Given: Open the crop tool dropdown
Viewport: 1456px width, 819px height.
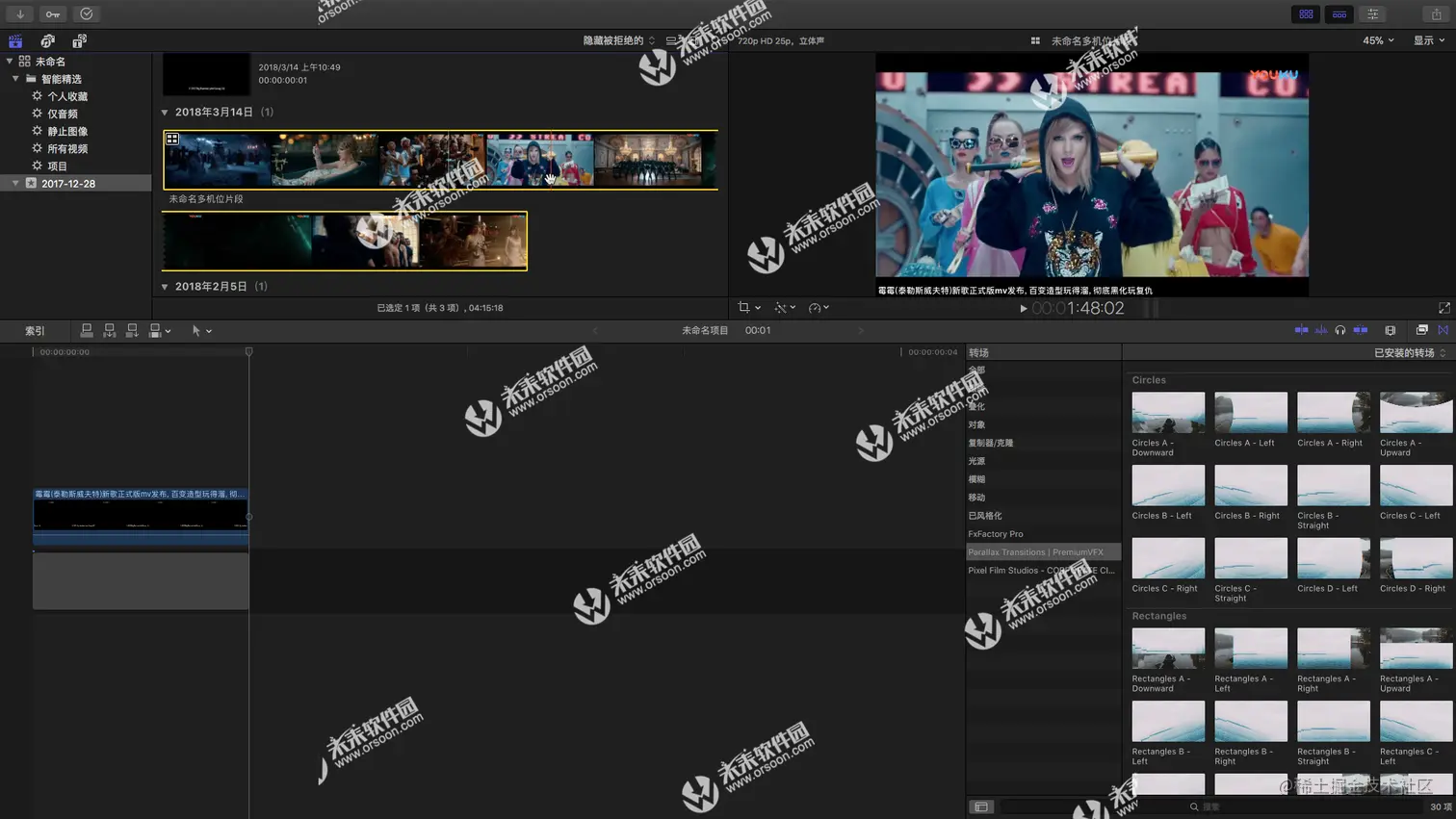Looking at the screenshot, I should click(x=749, y=308).
